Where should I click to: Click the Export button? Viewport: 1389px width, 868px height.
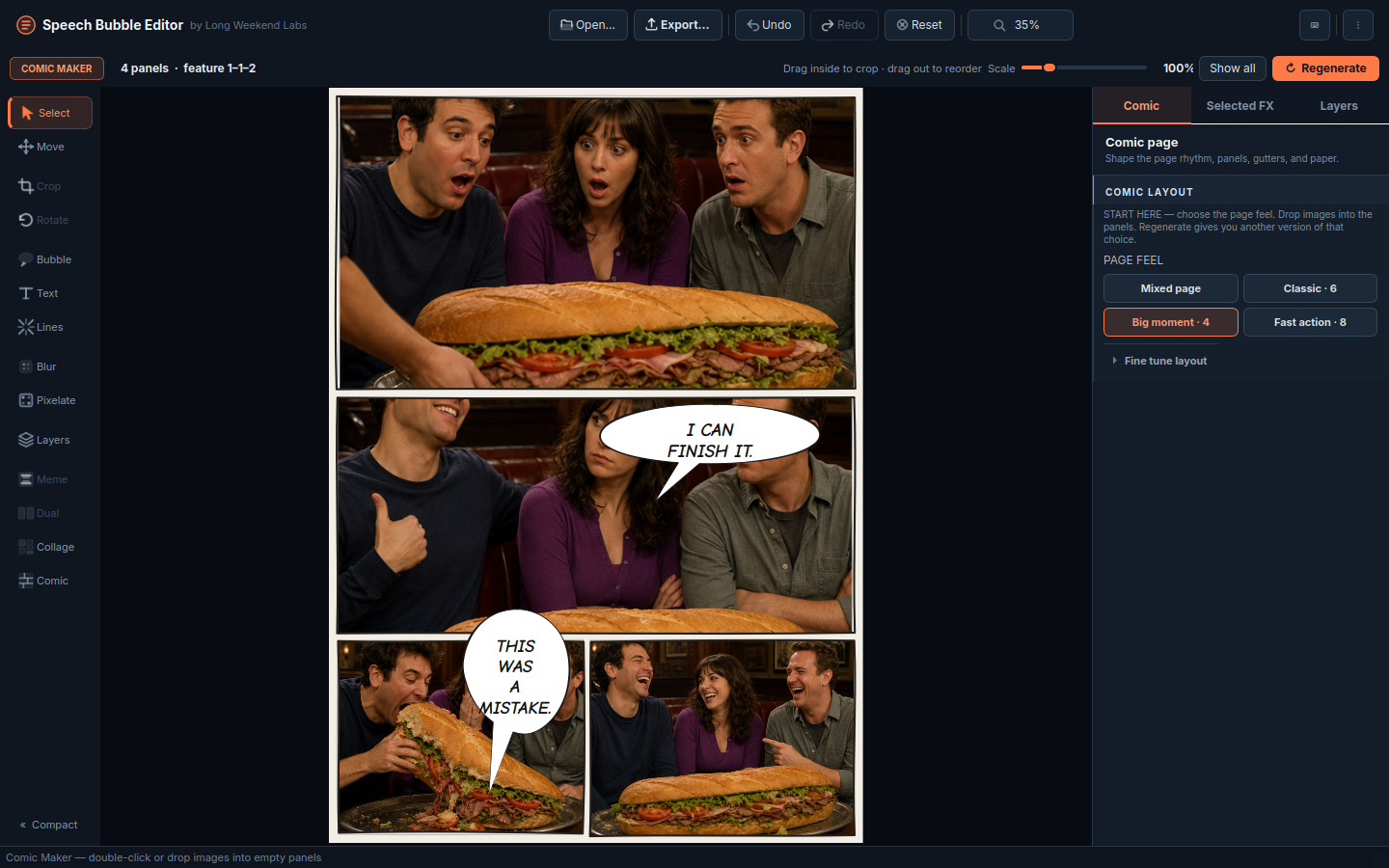(x=678, y=25)
